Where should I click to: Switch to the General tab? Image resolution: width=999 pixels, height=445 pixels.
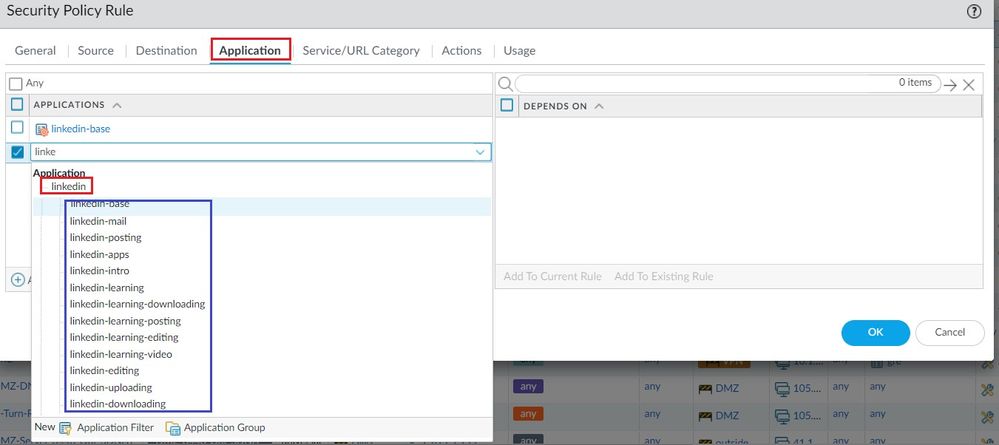pos(35,50)
